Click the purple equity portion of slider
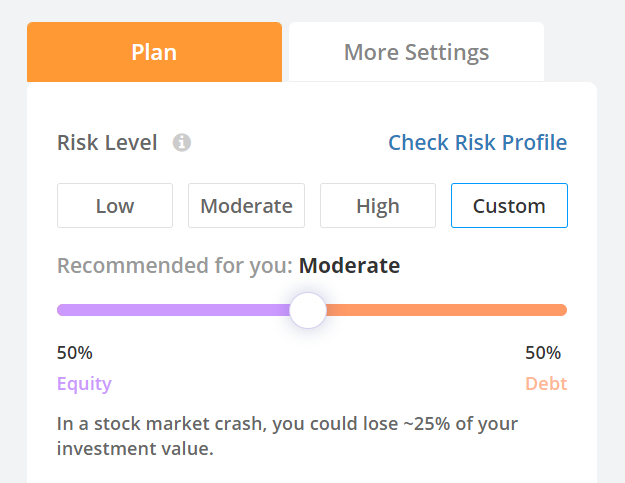Image resolution: width=625 pixels, height=483 pixels. (173, 310)
